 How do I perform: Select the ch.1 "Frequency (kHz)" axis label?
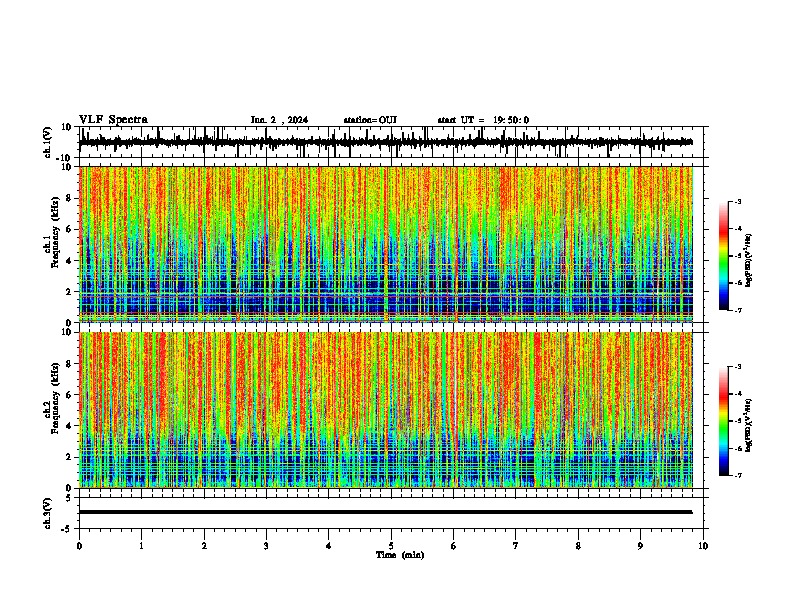[56, 232]
